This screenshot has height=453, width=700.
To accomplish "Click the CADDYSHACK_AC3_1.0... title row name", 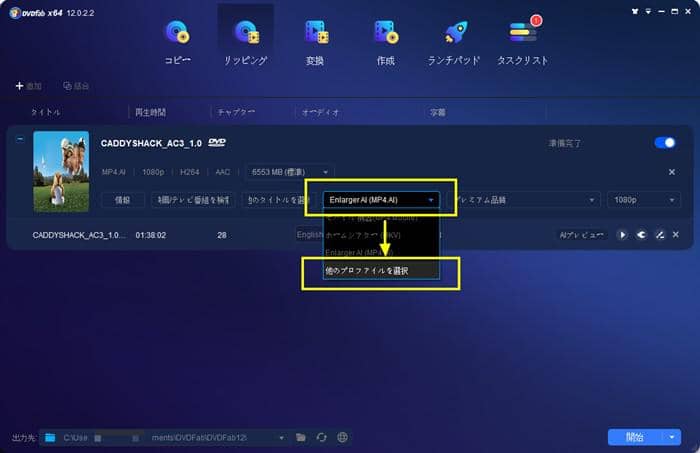I will [x=79, y=235].
